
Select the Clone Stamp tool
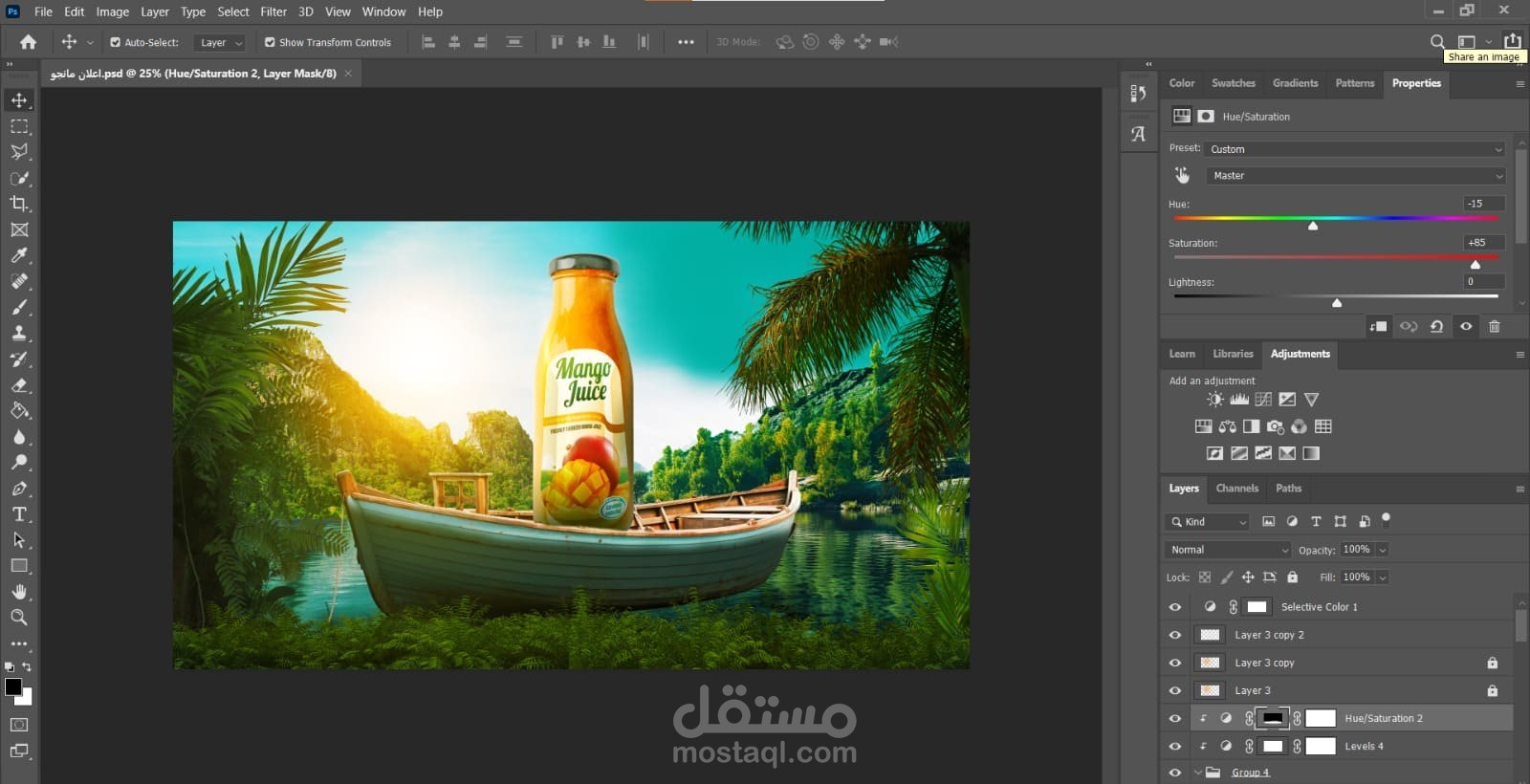(x=19, y=333)
